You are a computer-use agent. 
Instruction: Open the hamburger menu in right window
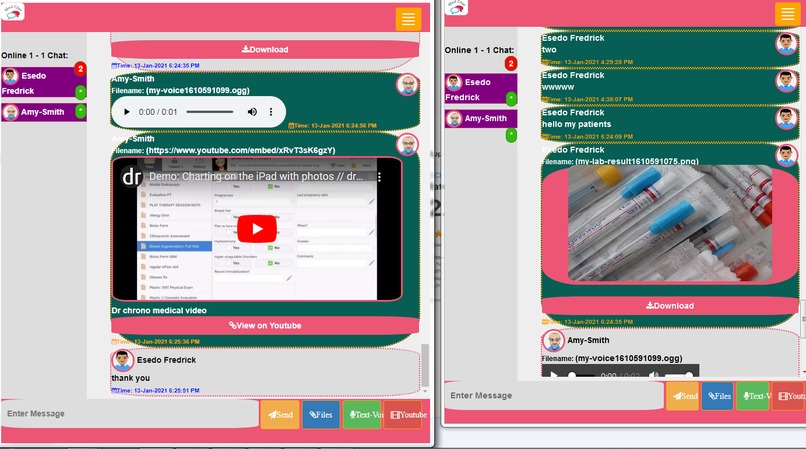tap(787, 14)
